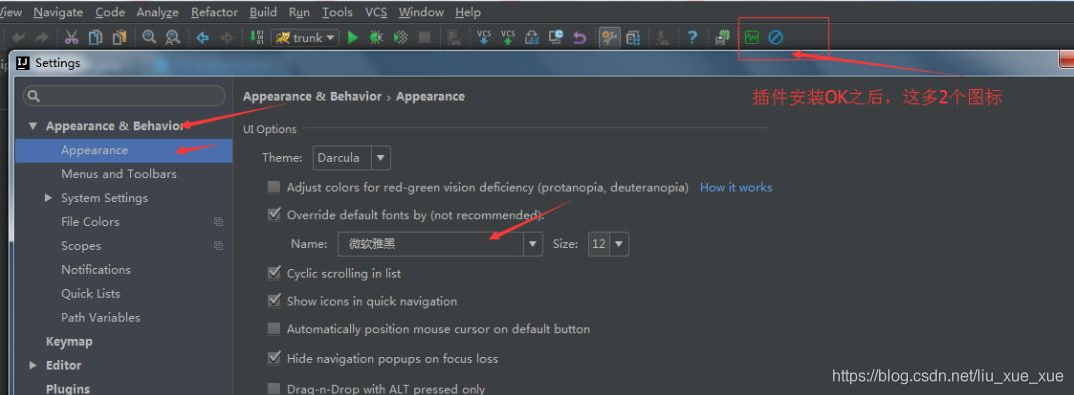Open the Tools menu
The width and height of the screenshot is (1074, 395).
(x=337, y=12)
